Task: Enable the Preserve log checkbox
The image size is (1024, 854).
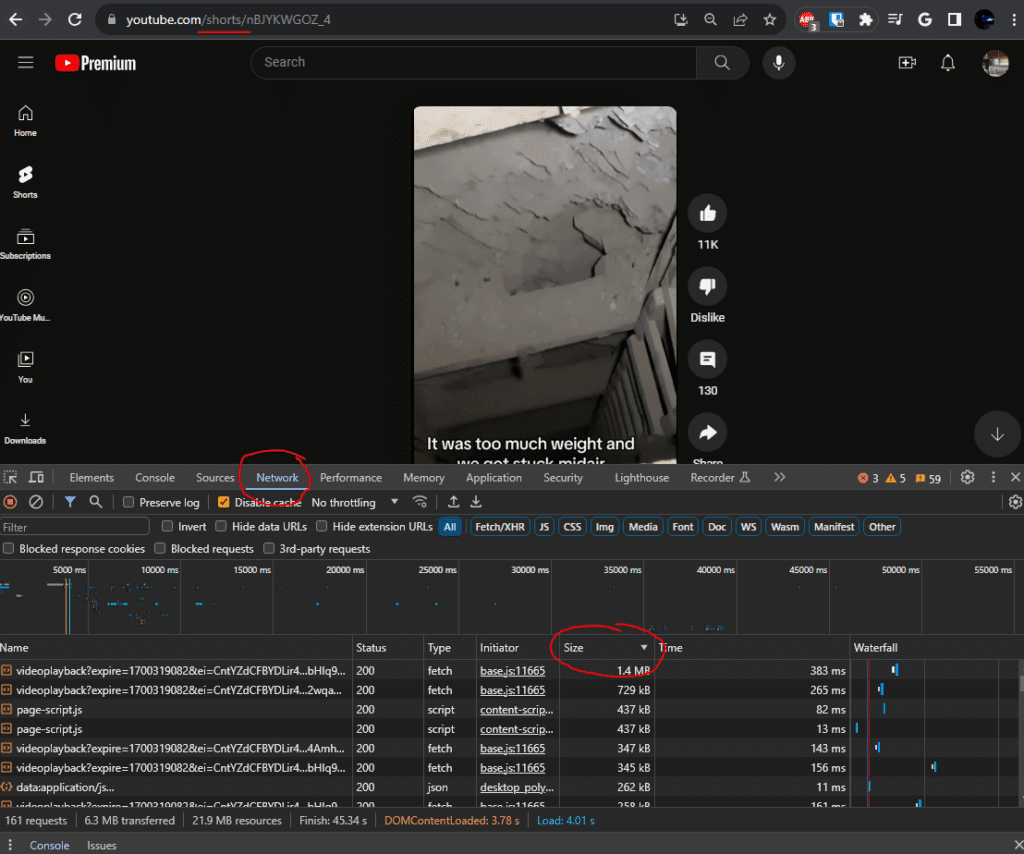Action: [x=129, y=502]
